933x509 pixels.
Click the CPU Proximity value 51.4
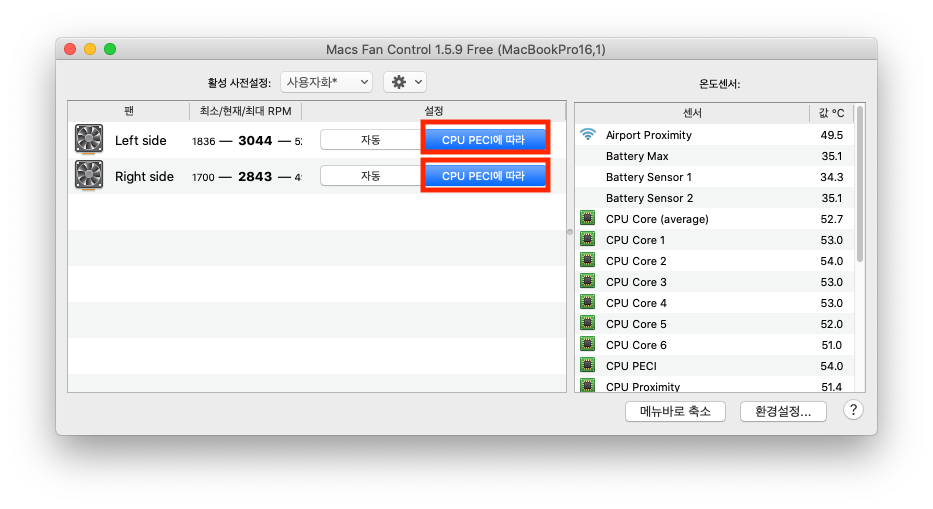click(x=831, y=386)
